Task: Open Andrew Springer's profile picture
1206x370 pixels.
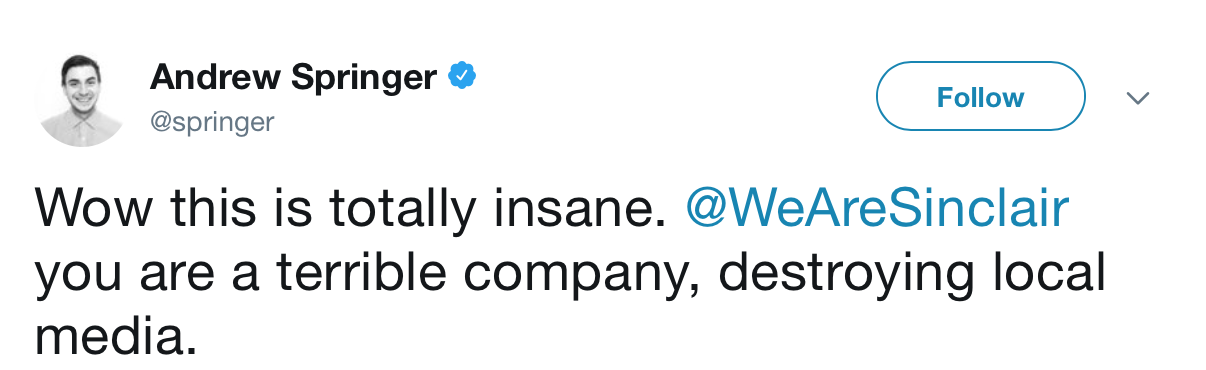Action: [79, 100]
